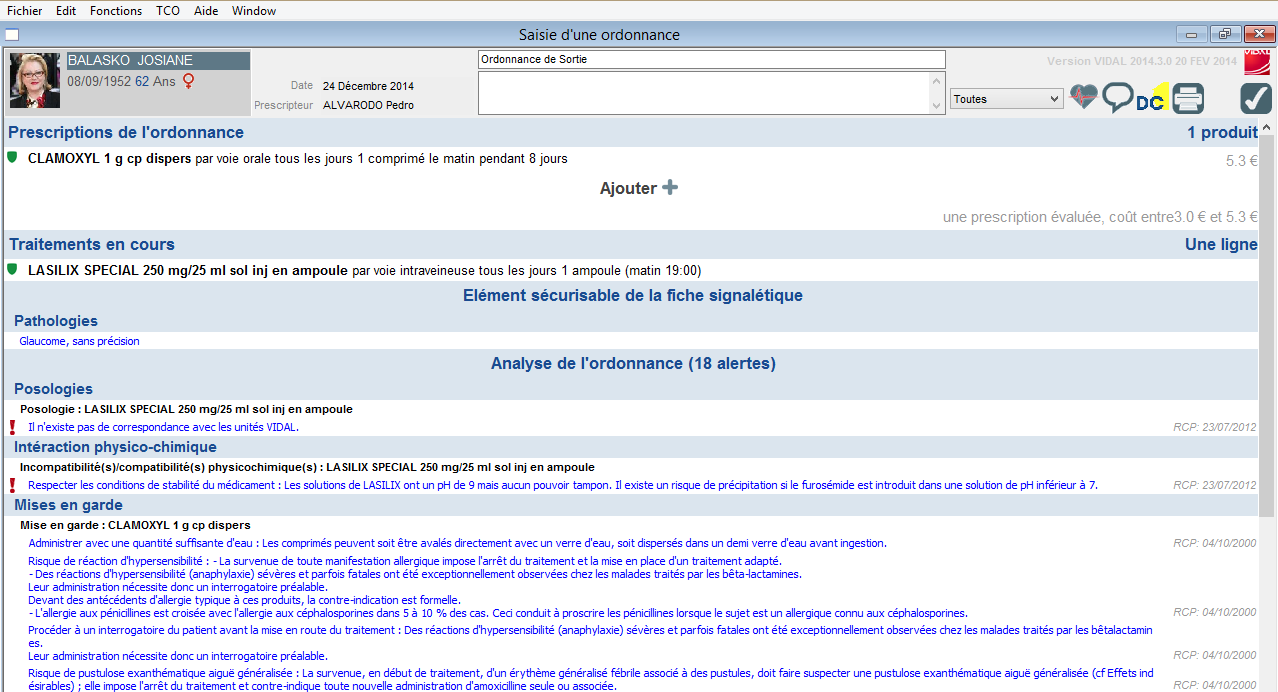Click the Posologies section heading

tap(53, 389)
